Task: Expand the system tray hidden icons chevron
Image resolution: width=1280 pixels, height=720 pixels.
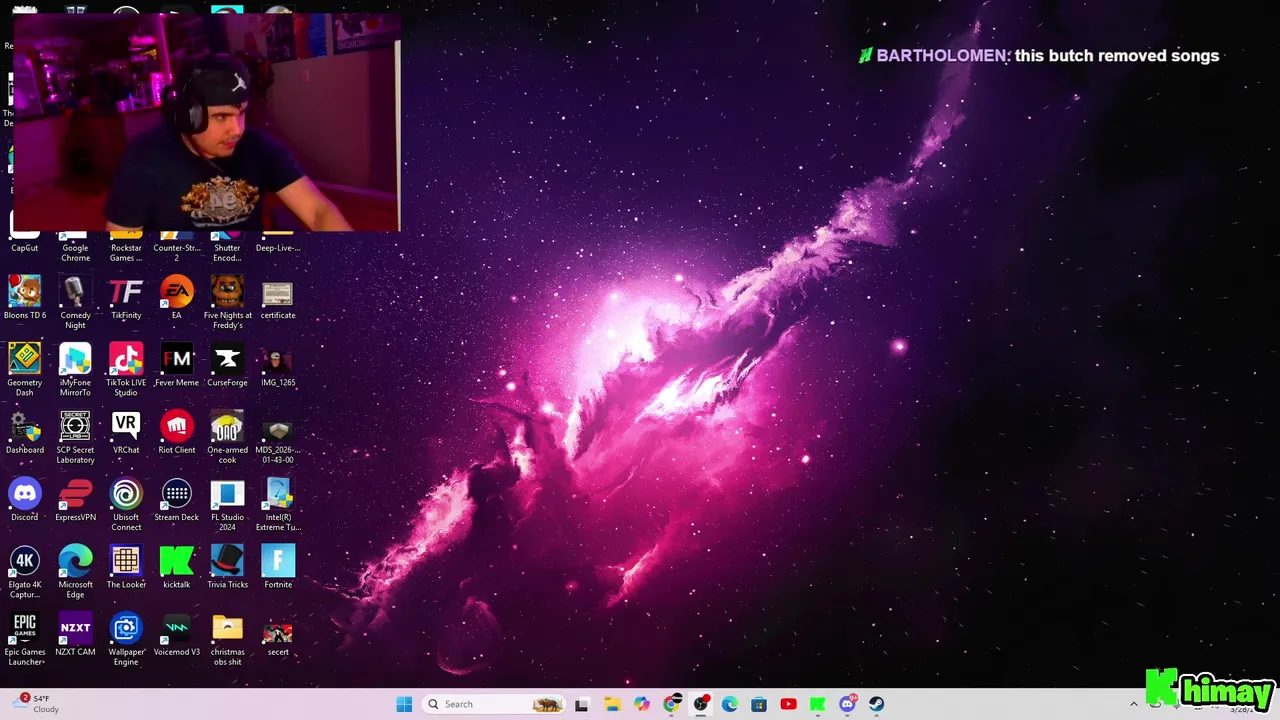Action: [1133, 704]
